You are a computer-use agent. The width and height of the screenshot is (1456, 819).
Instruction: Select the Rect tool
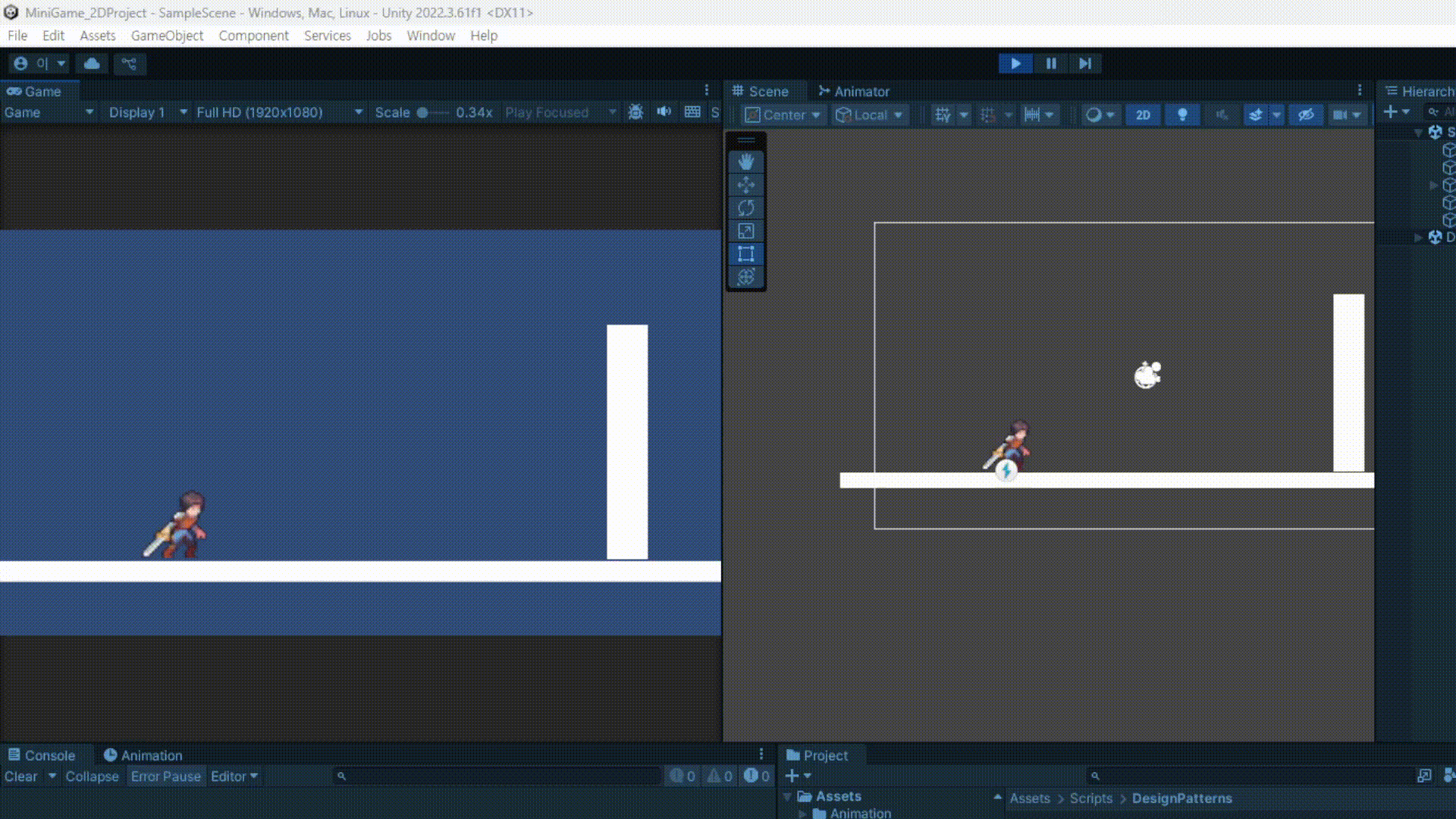point(746,254)
